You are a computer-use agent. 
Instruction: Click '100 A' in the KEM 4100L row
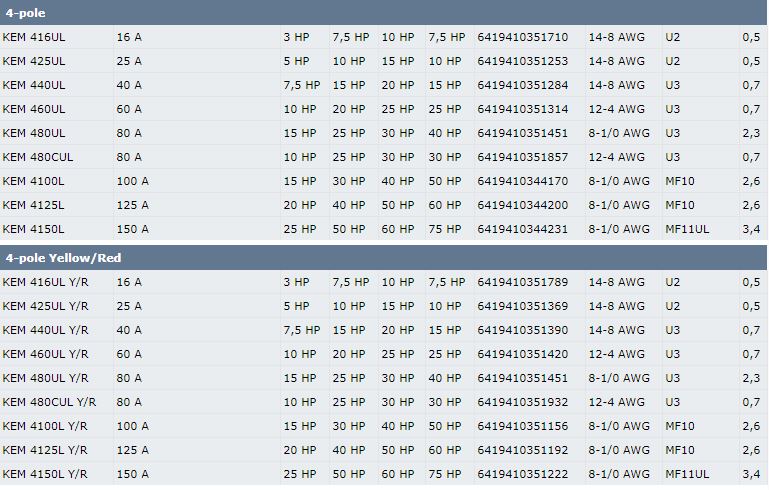[132, 181]
